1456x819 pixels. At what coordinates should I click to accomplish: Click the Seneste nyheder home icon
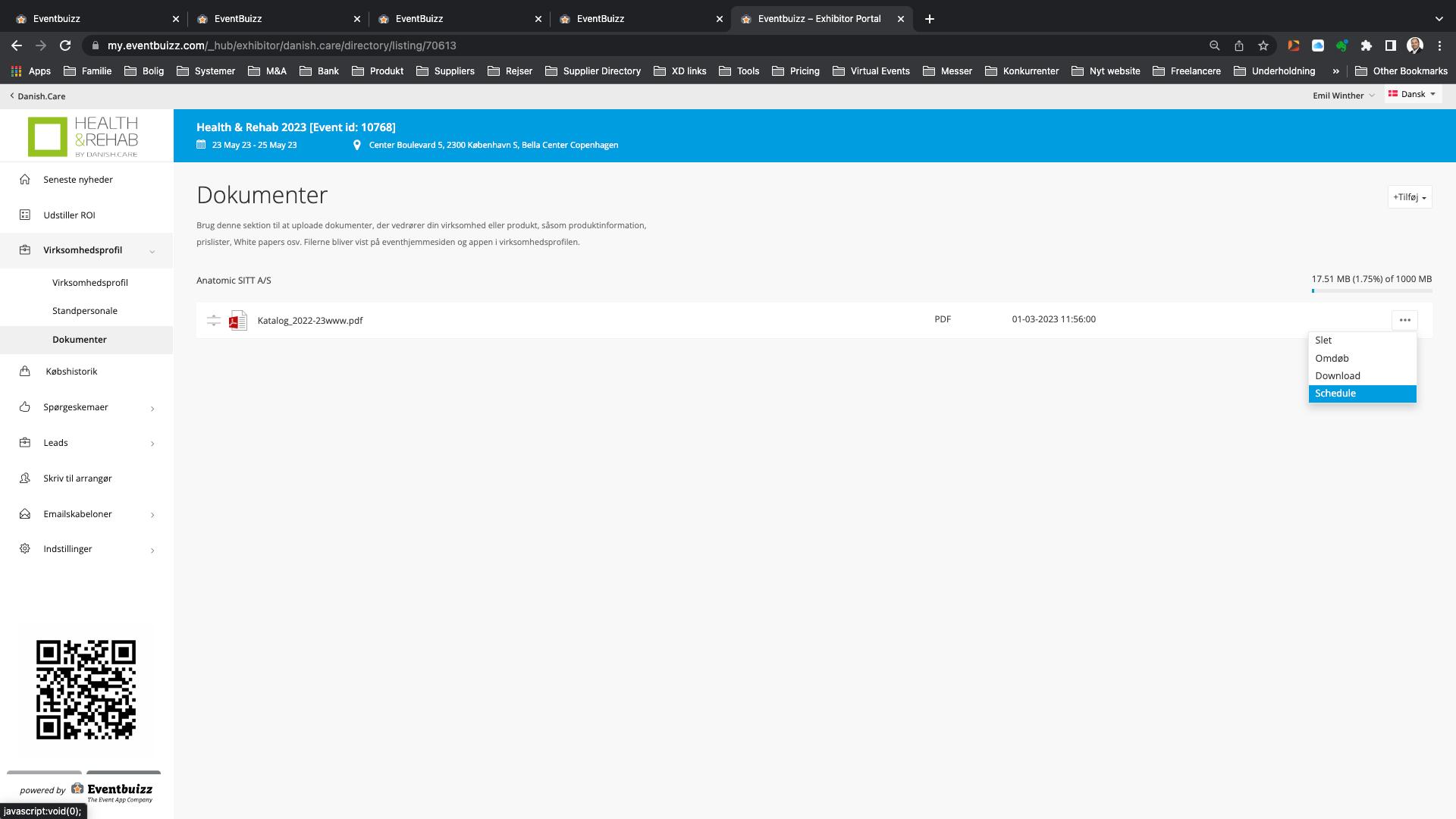click(25, 180)
